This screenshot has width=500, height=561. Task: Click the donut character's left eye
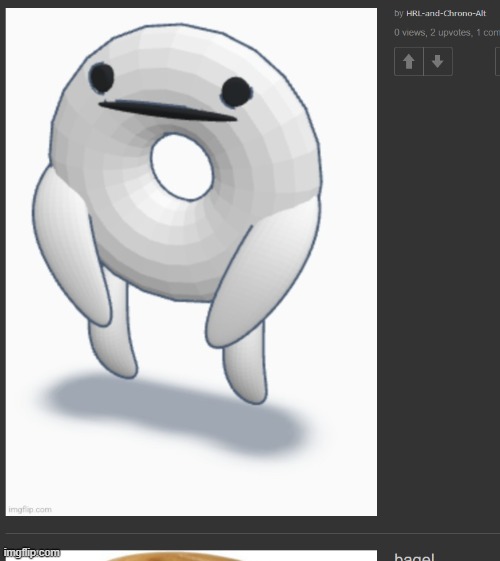click(x=101, y=77)
